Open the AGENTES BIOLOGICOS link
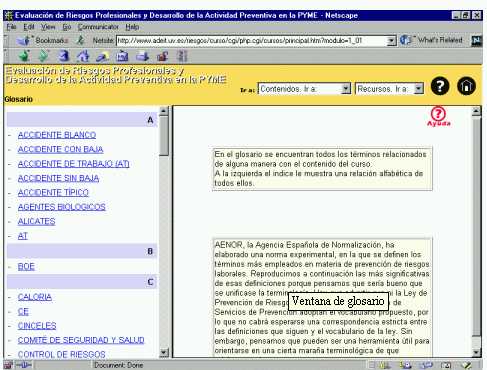This screenshot has width=487, height=370. pos(62,207)
